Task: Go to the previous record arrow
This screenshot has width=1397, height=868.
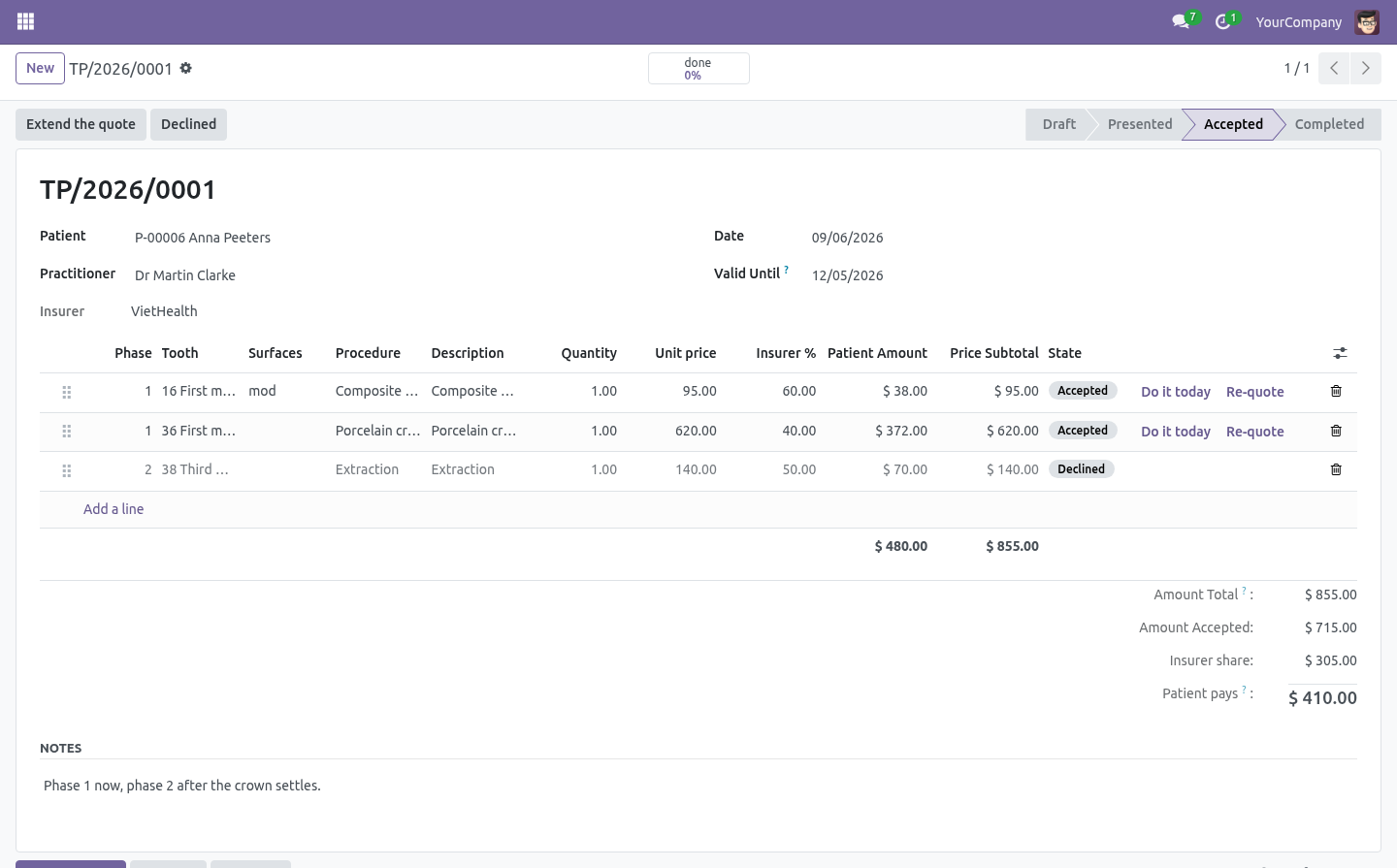Action: pos(1334,68)
